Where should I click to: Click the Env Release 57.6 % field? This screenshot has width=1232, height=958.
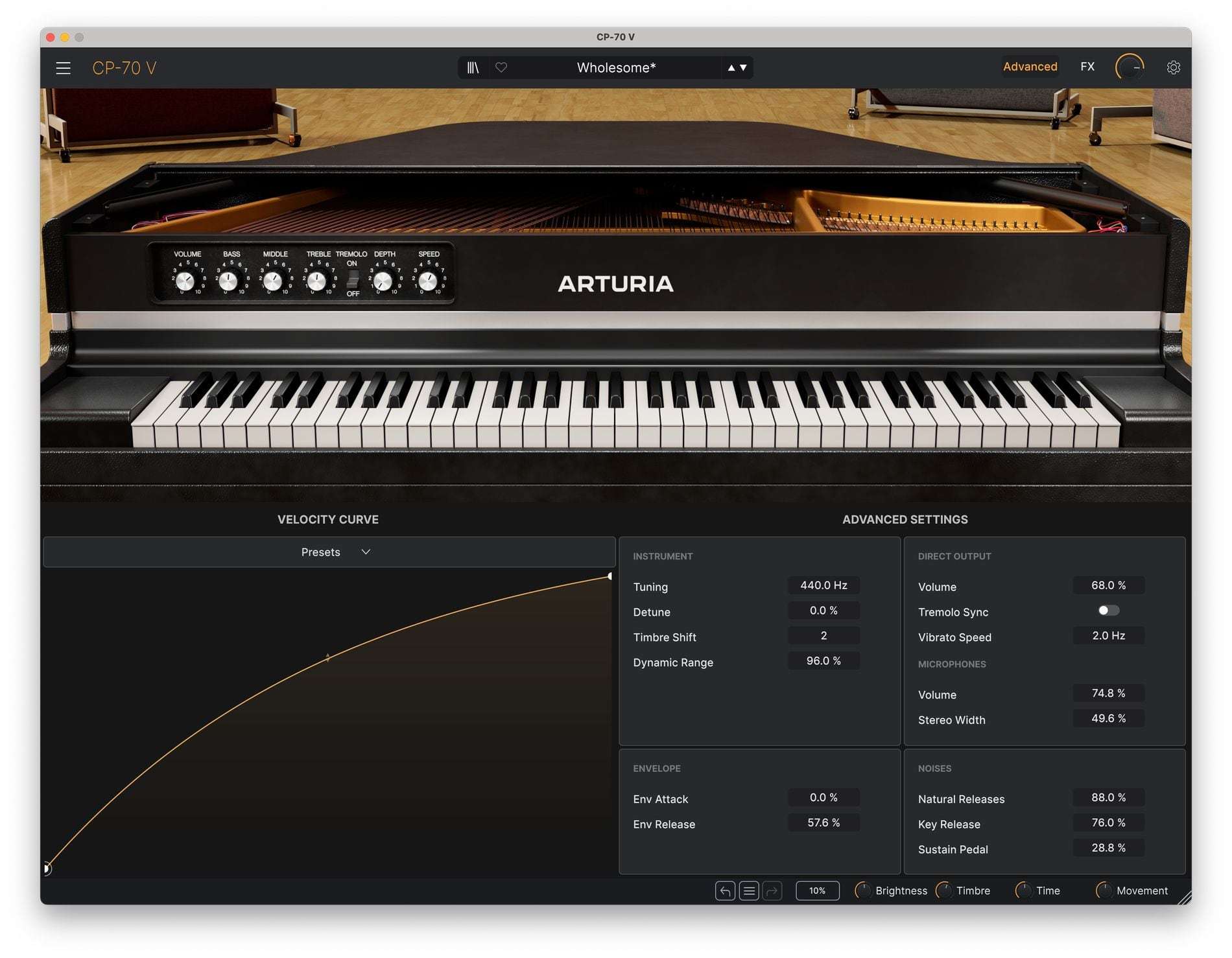[823, 823]
